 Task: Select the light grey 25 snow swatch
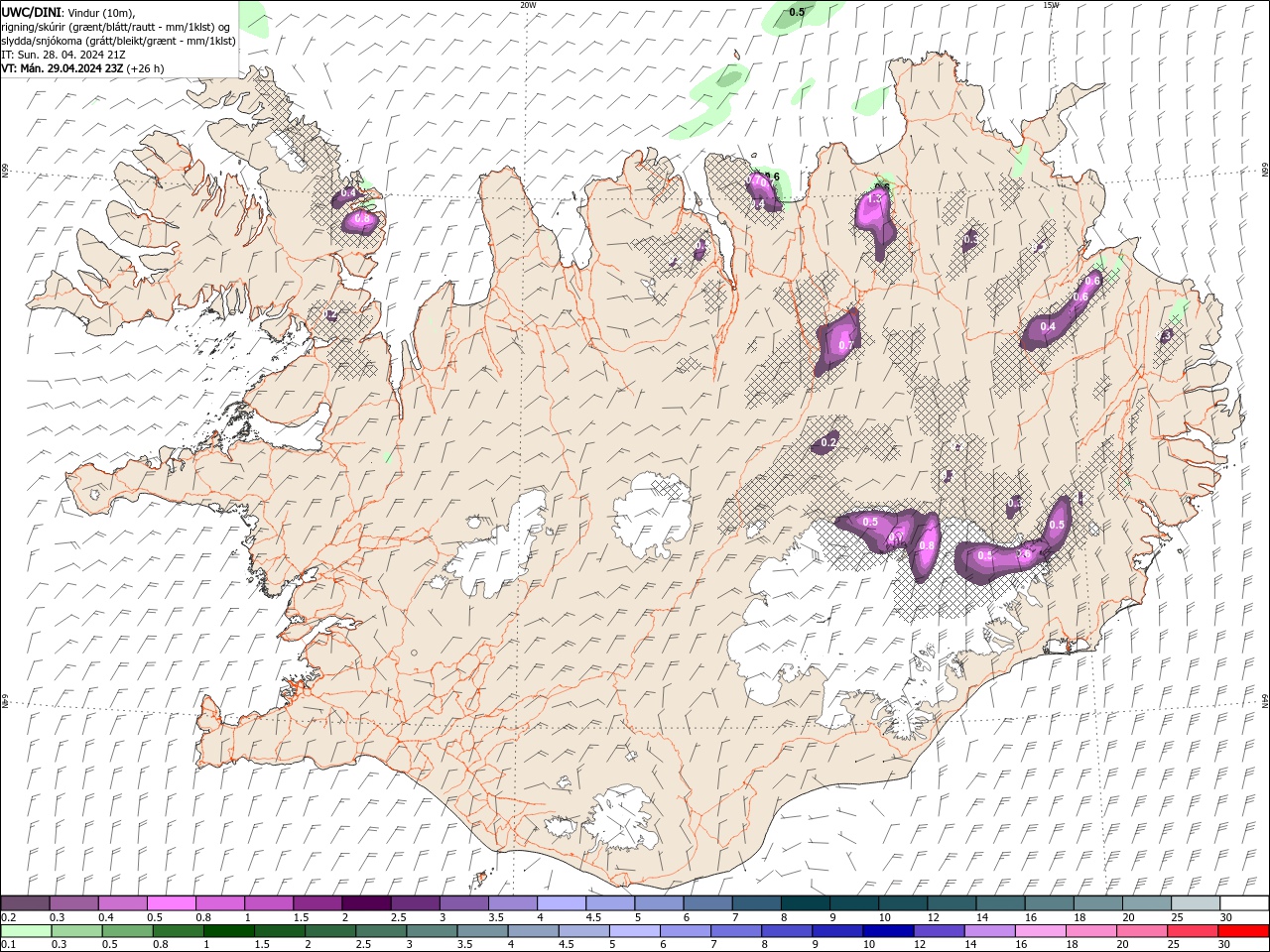1196,903
